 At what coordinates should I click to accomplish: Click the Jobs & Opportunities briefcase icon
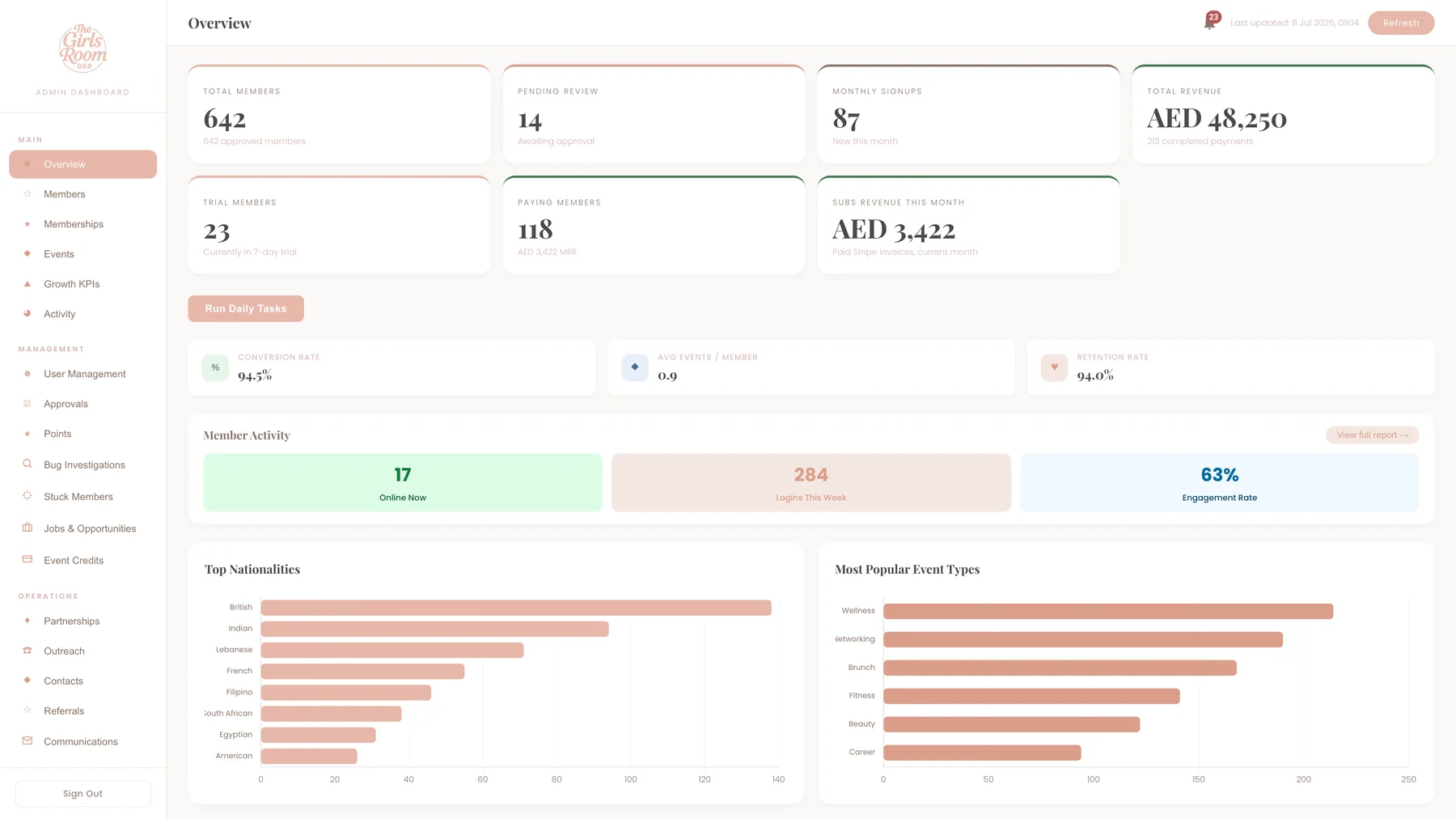(28, 528)
